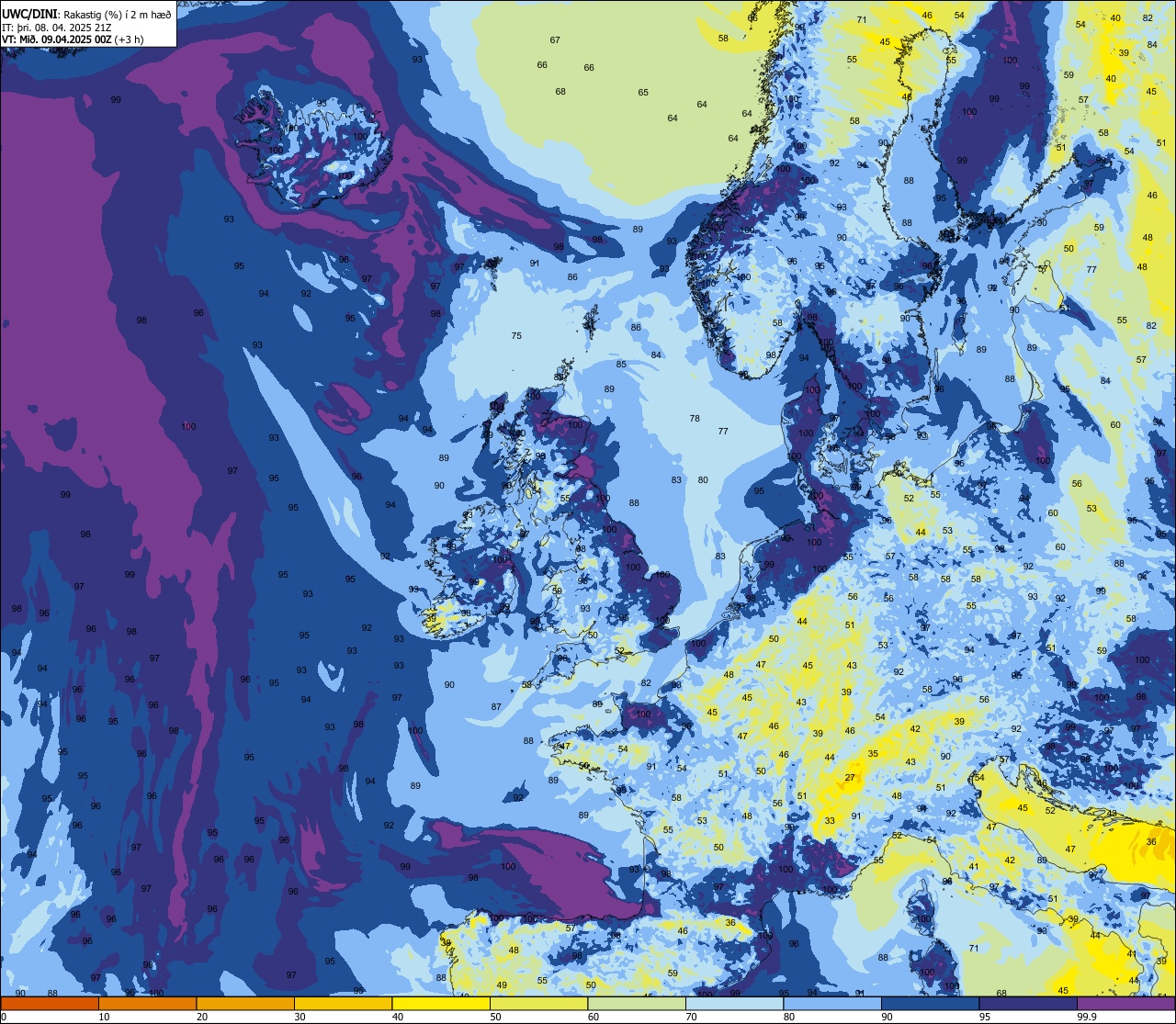Click the "30" tick label under the legend
Viewport: 1176px width, 1024px height.
pos(300,1016)
